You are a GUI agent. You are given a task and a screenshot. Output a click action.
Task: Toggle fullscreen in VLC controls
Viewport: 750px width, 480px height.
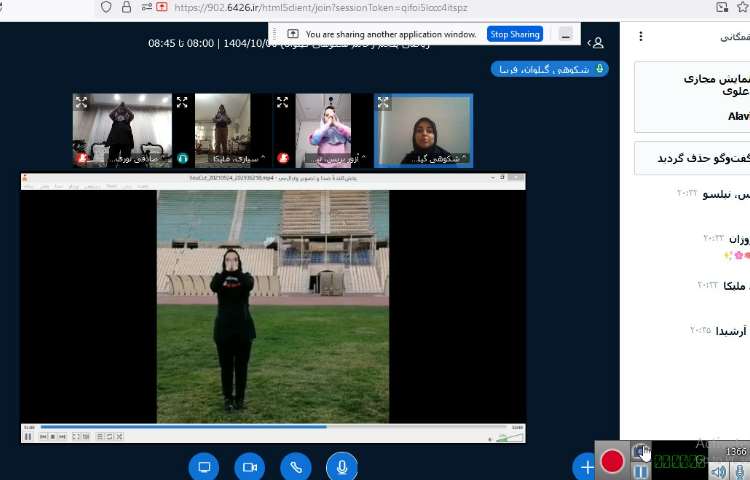74,436
